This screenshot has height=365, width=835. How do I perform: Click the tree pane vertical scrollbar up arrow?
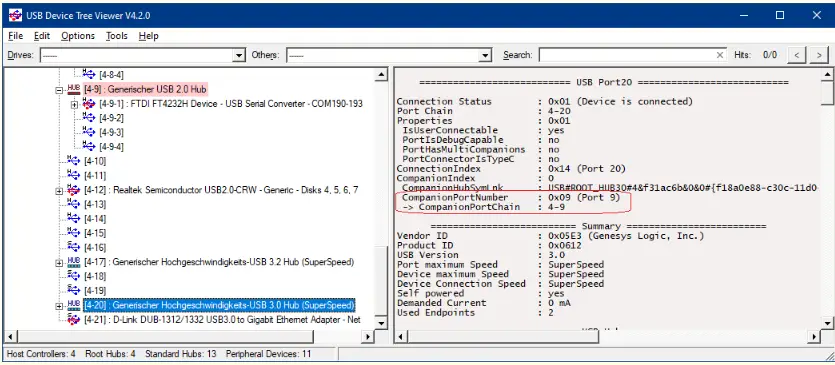[381, 75]
